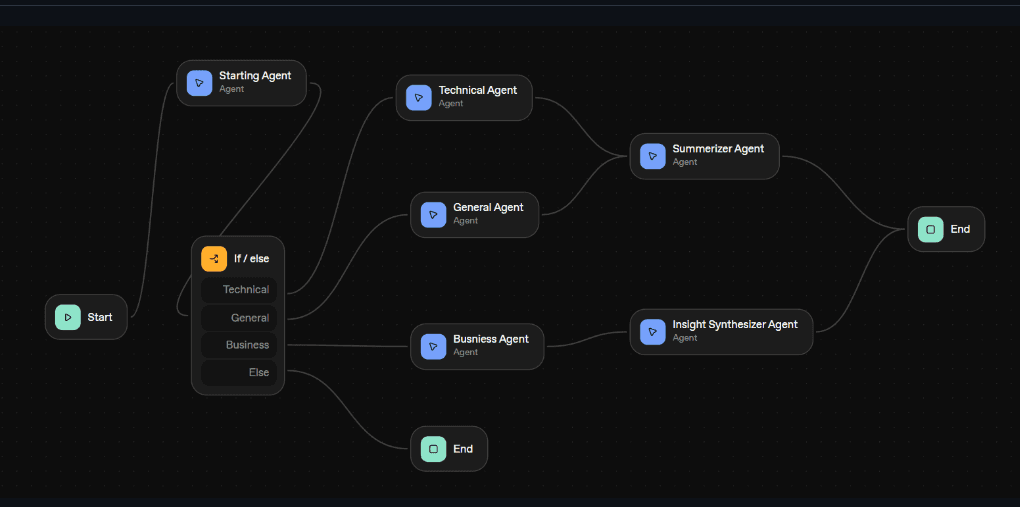
Task: Select the Business branch row in If / else
Action: click(x=239, y=345)
